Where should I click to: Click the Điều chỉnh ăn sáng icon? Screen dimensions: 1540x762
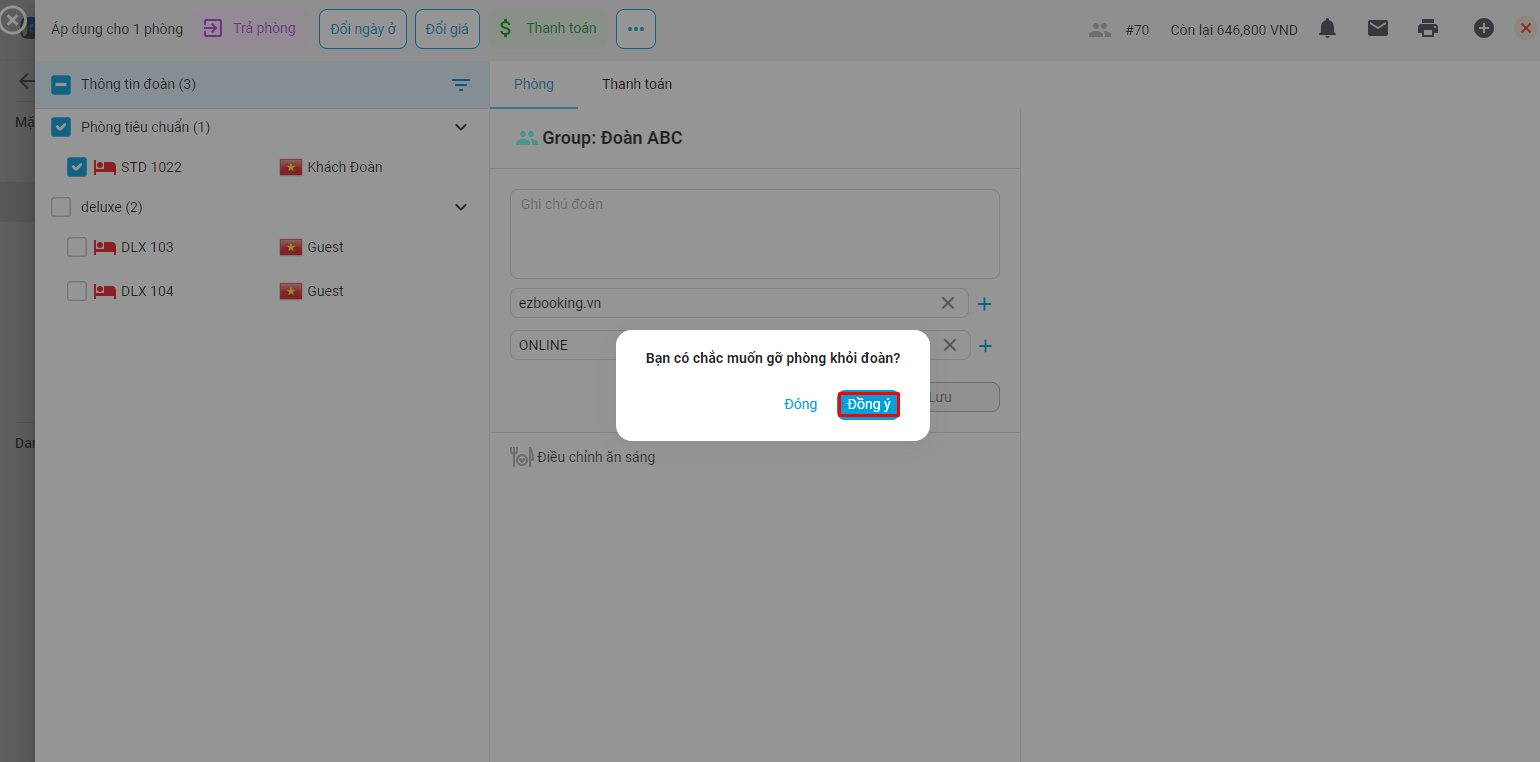point(521,457)
